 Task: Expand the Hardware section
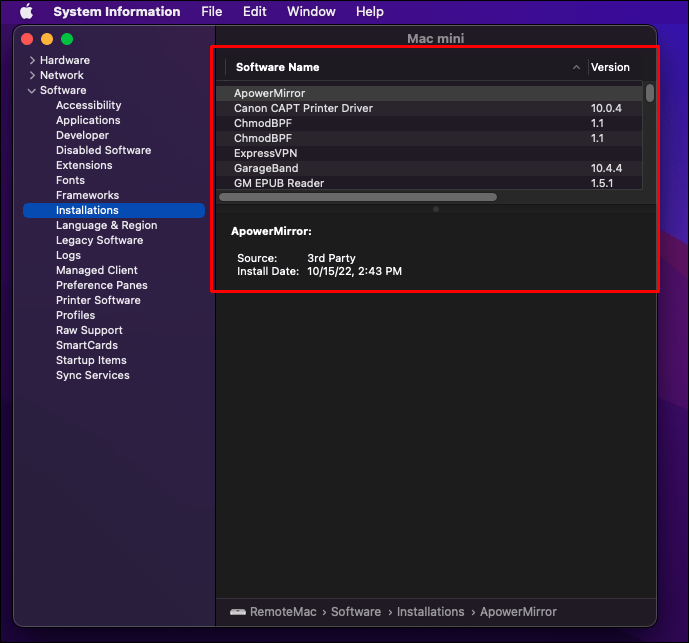coord(32,60)
